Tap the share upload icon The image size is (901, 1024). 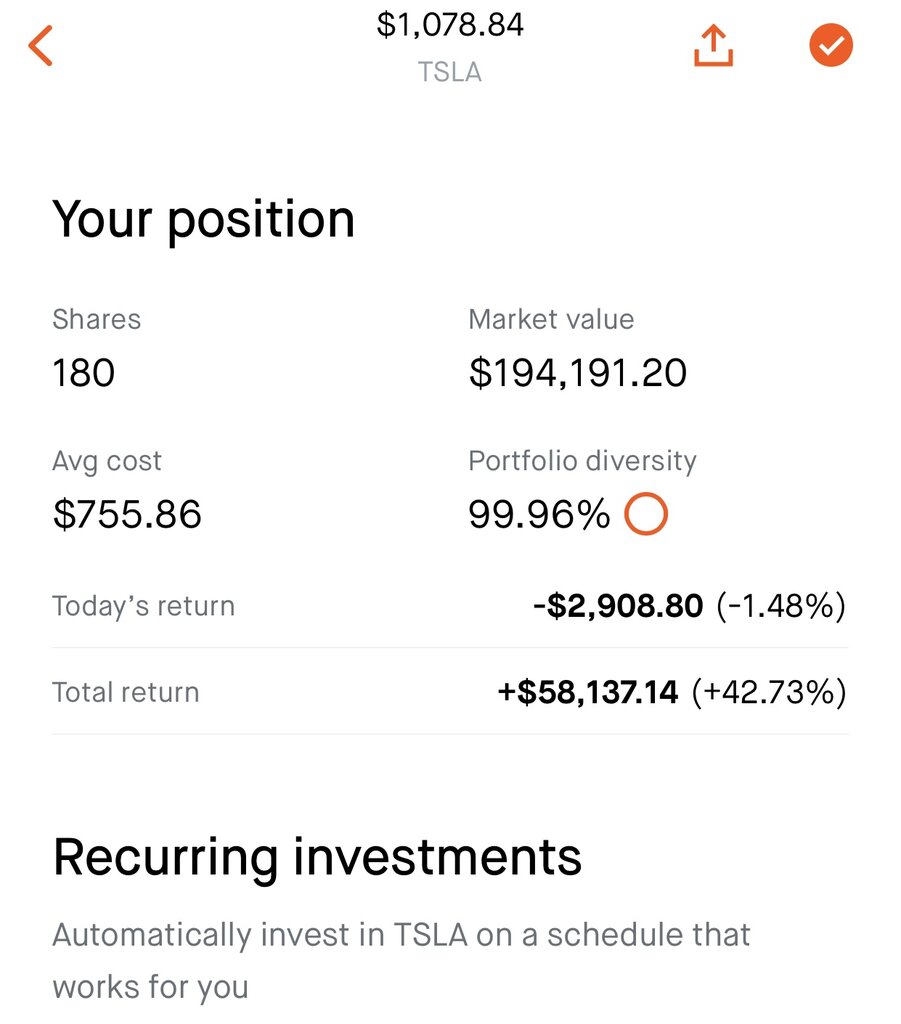(x=713, y=46)
